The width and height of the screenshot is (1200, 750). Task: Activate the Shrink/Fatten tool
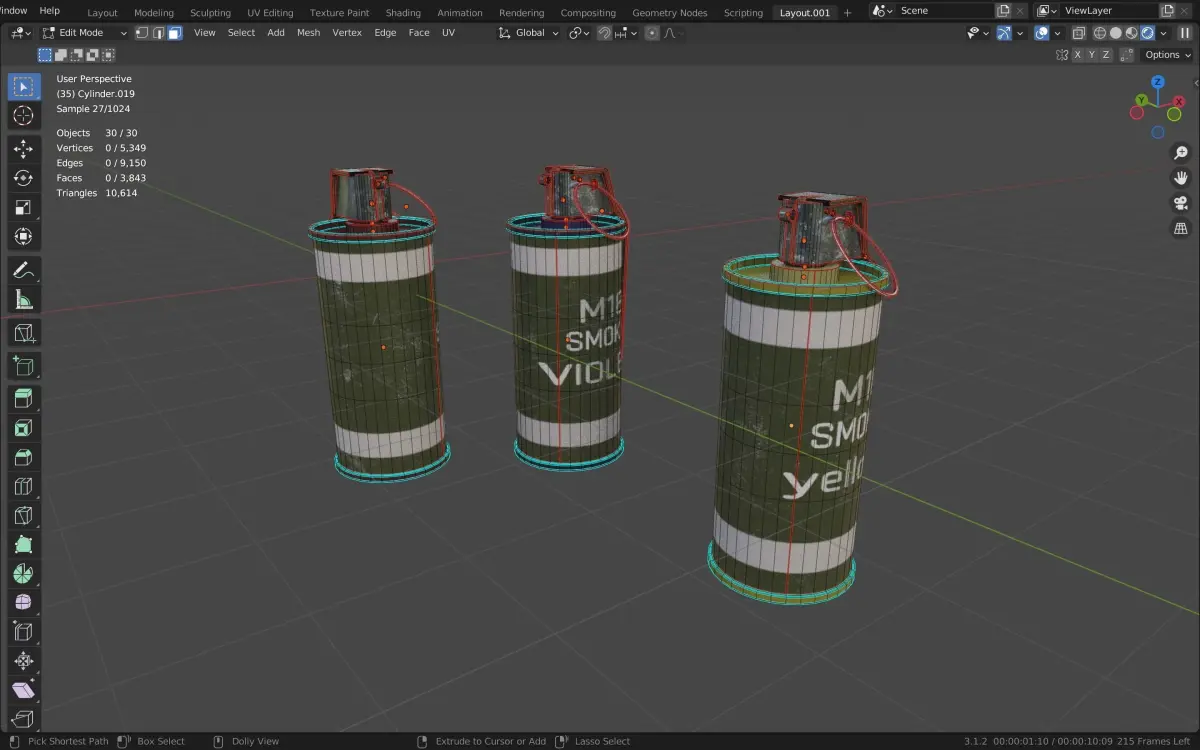click(x=23, y=661)
